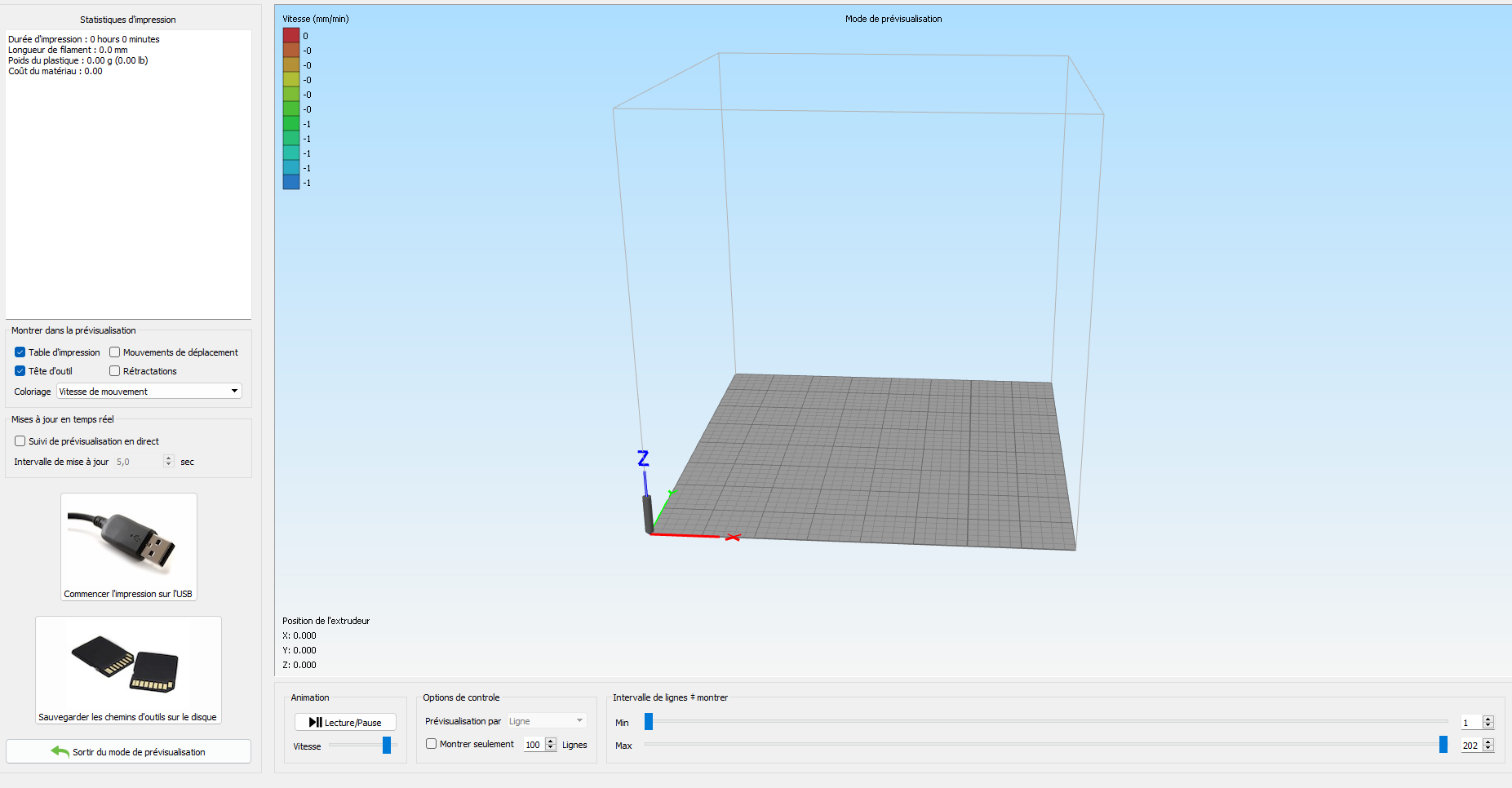Click the Lecture/Pause play icon
The image size is (1512, 788).
point(315,722)
